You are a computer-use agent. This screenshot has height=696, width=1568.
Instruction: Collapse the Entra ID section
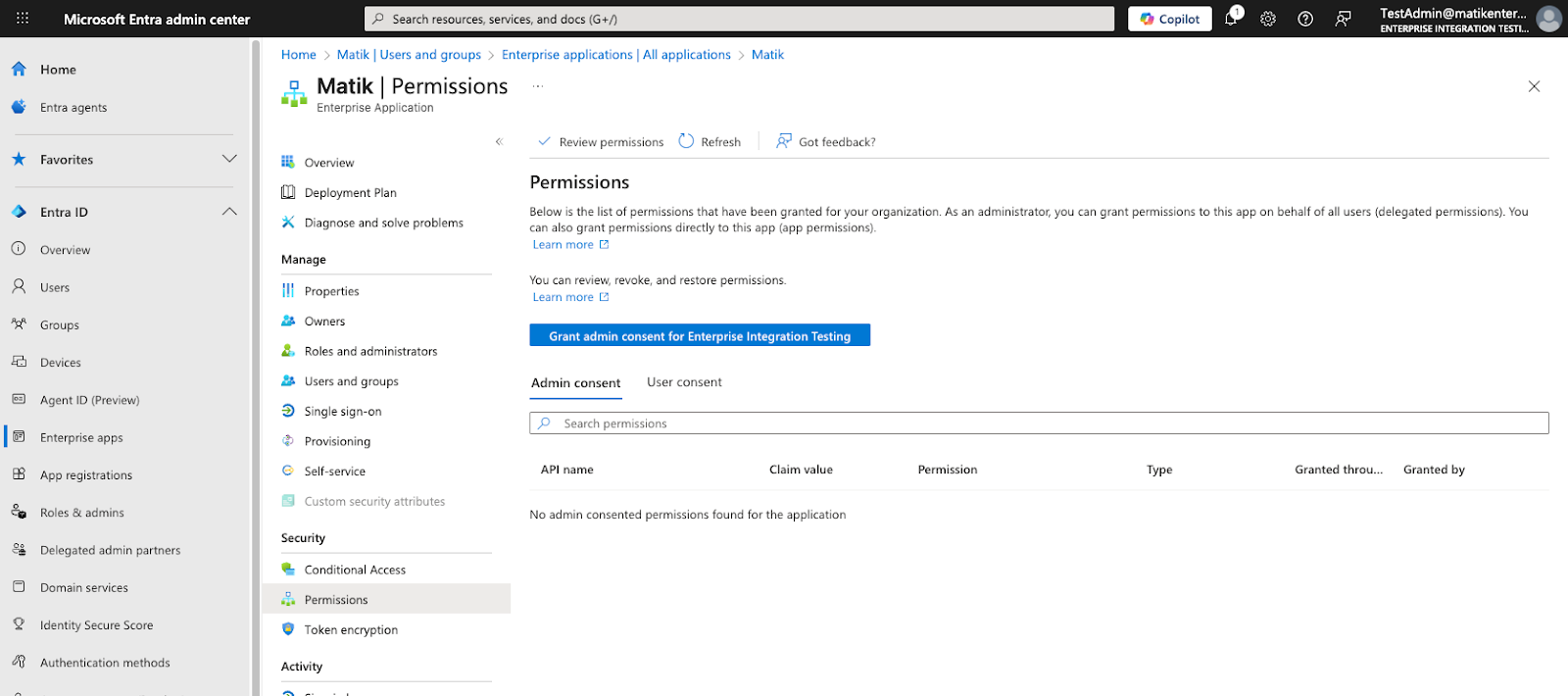229,212
